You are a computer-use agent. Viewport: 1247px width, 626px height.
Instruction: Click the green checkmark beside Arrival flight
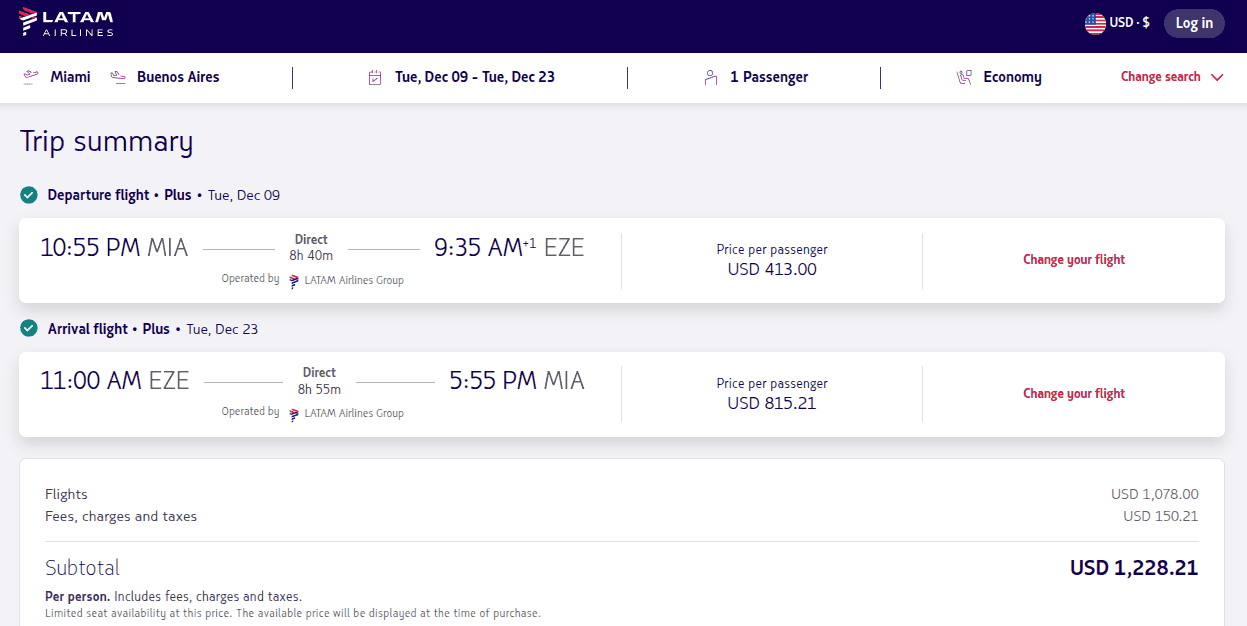(28, 328)
